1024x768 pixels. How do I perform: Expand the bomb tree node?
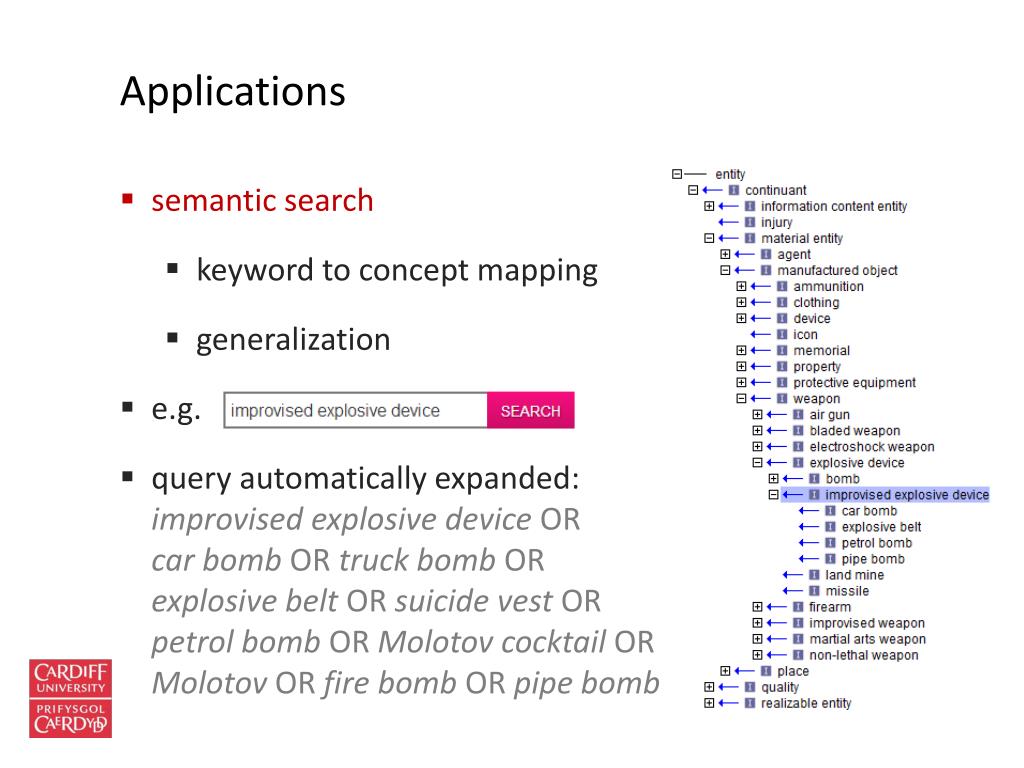773,479
